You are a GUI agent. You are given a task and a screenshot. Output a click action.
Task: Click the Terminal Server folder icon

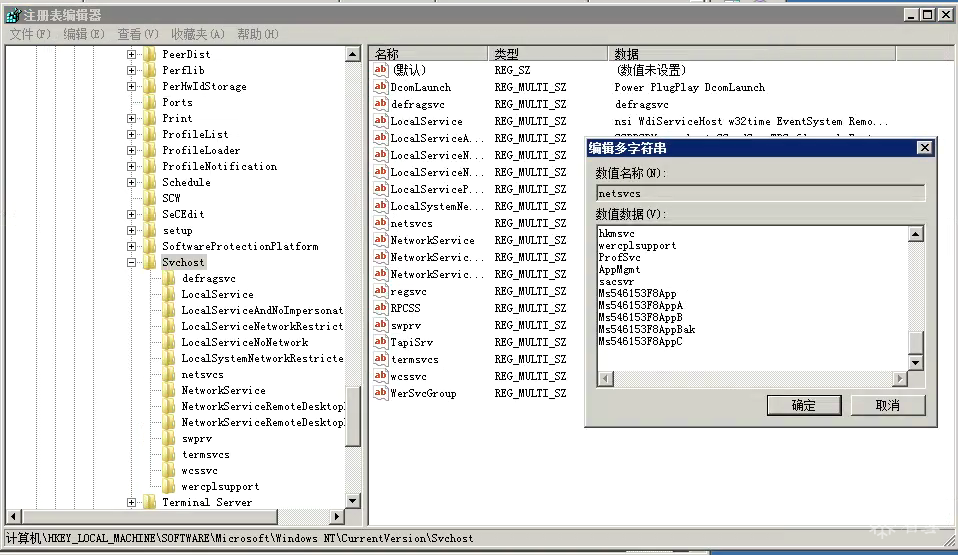pos(150,502)
